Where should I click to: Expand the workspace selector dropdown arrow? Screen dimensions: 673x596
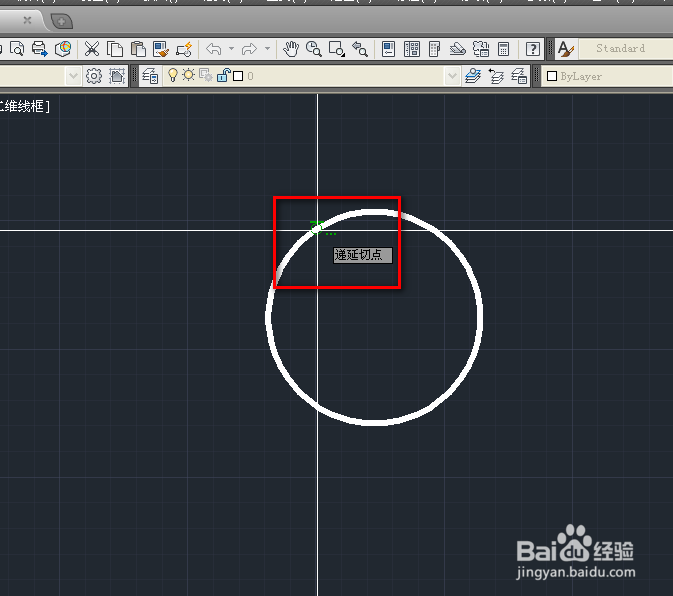click(x=73, y=76)
